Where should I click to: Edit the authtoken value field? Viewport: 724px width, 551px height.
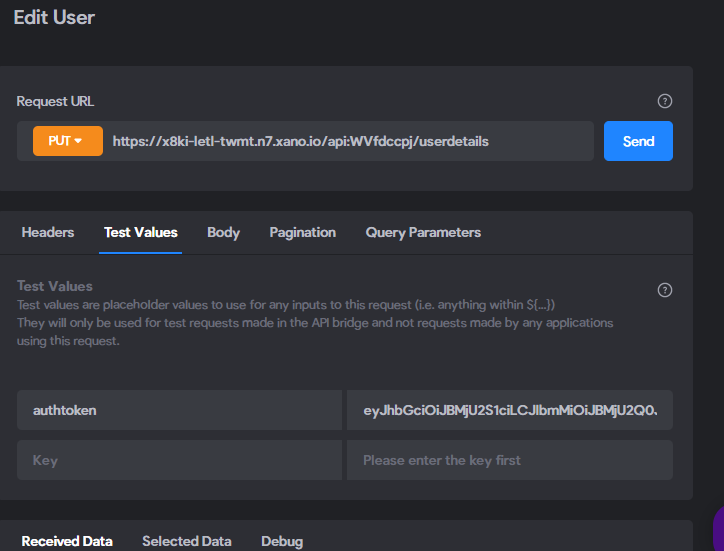point(510,410)
